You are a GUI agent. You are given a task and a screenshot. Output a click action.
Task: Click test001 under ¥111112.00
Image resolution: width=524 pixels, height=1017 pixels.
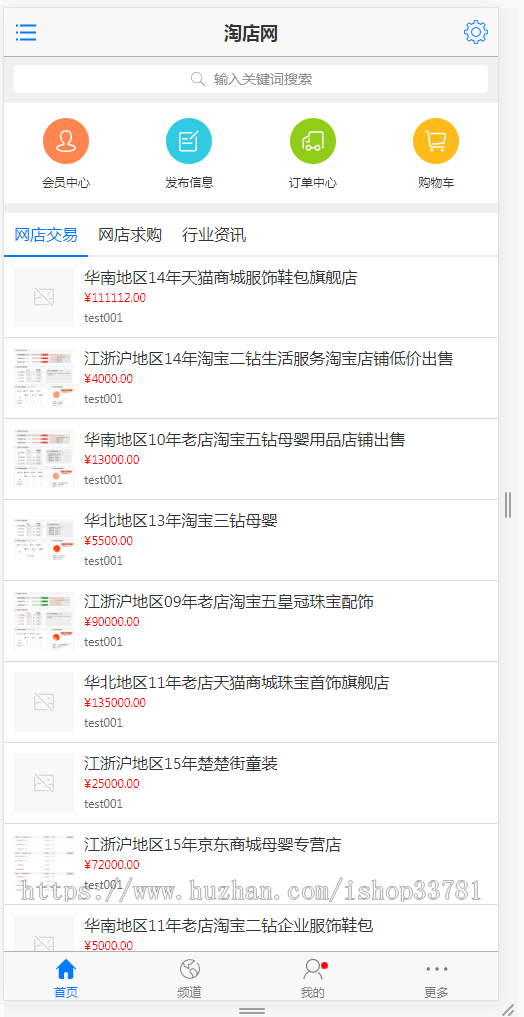click(103, 318)
